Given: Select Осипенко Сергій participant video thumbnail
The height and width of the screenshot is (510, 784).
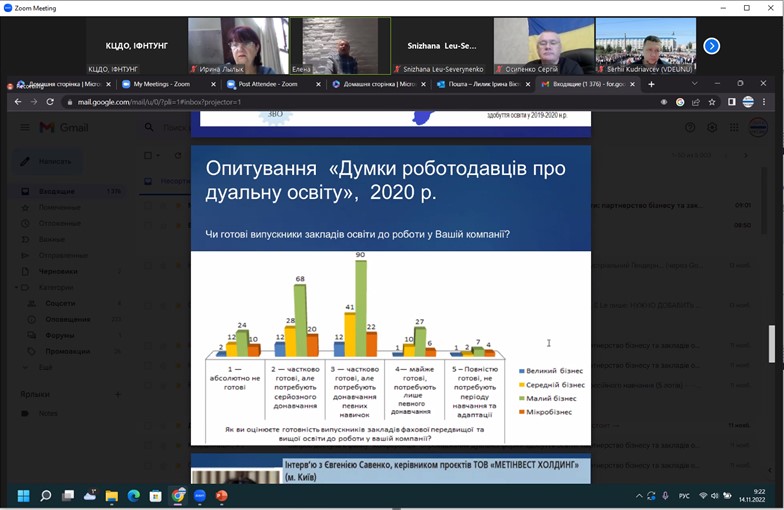Looking at the screenshot, I should (544, 46).
